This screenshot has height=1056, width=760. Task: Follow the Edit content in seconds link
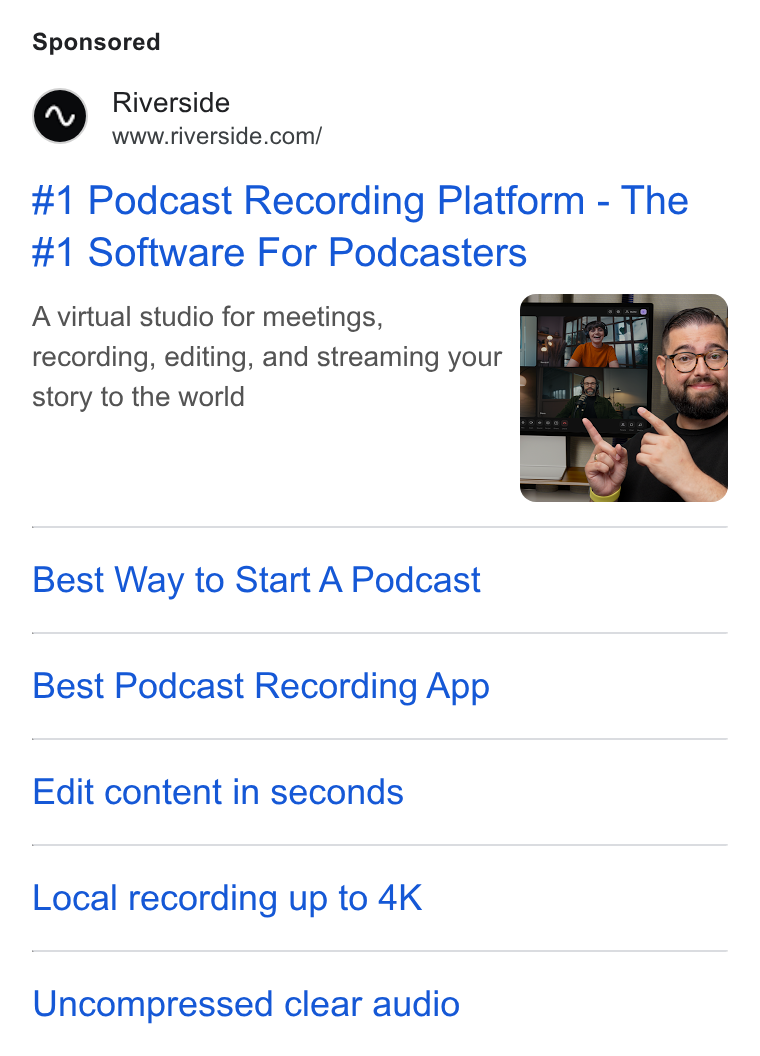click(x=218, y=792)
